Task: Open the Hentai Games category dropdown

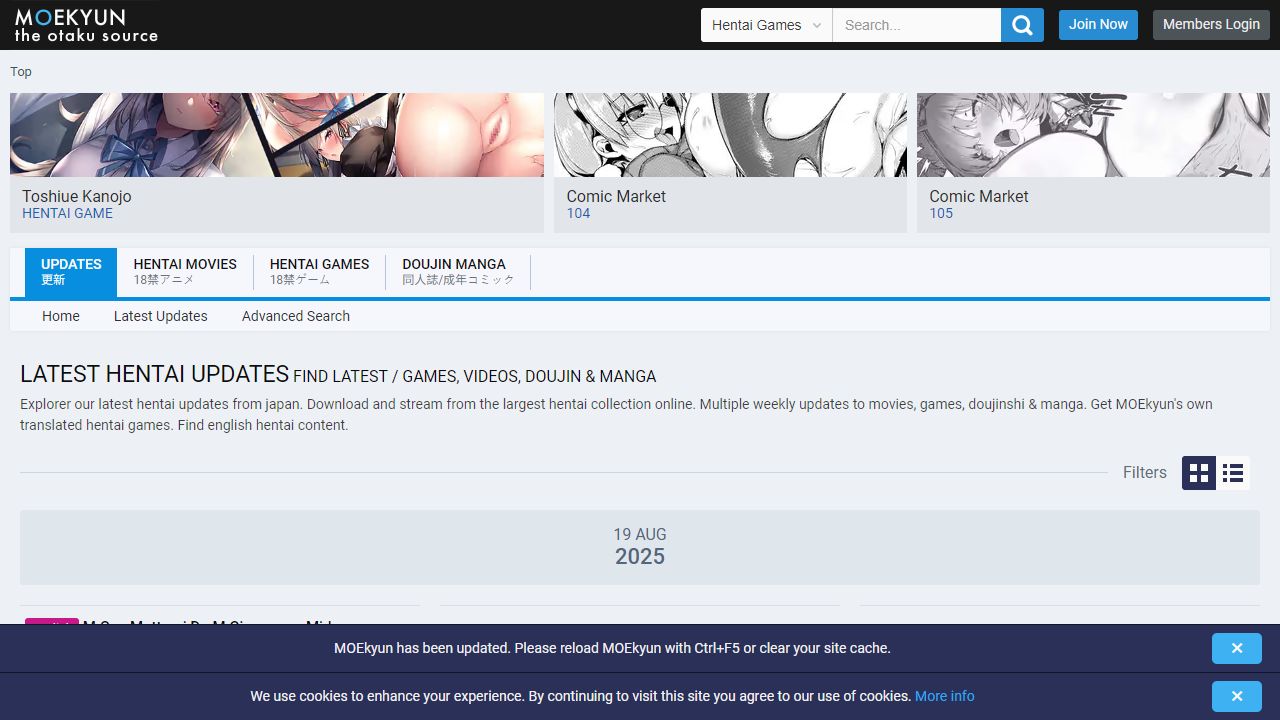Action: [767, 25]
